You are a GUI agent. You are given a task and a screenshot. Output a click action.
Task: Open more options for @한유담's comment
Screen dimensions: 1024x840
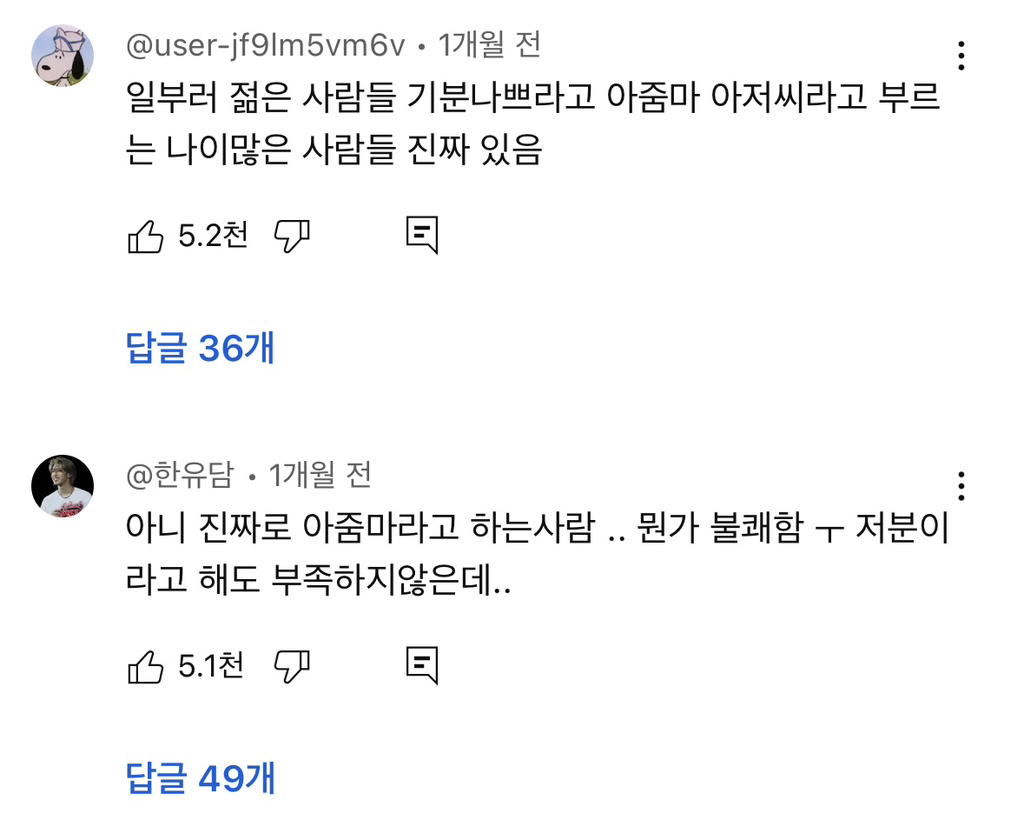point(961,486)
